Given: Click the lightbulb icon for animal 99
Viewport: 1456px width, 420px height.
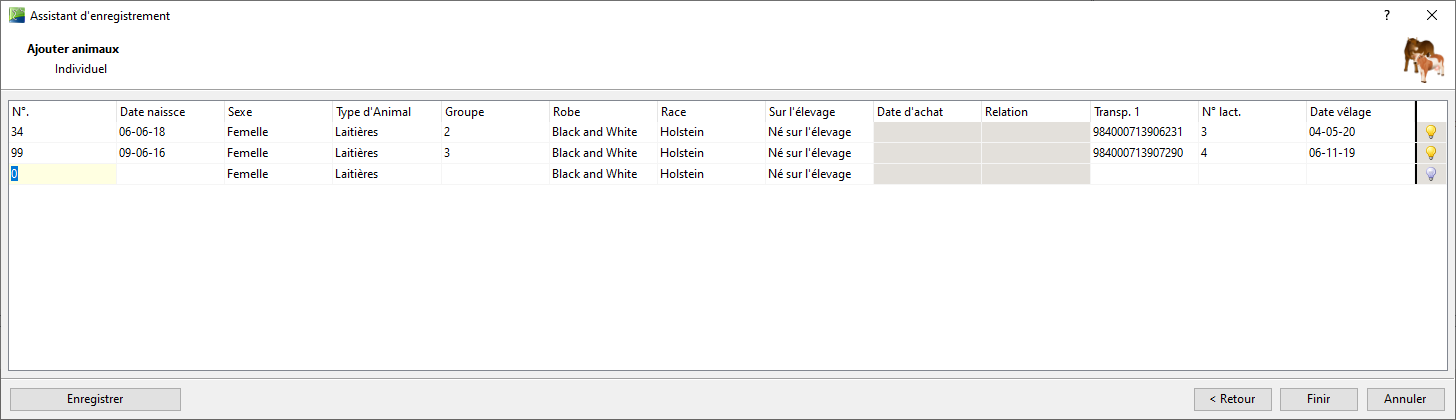Looking at the screenshot, I should [1430, 153].
